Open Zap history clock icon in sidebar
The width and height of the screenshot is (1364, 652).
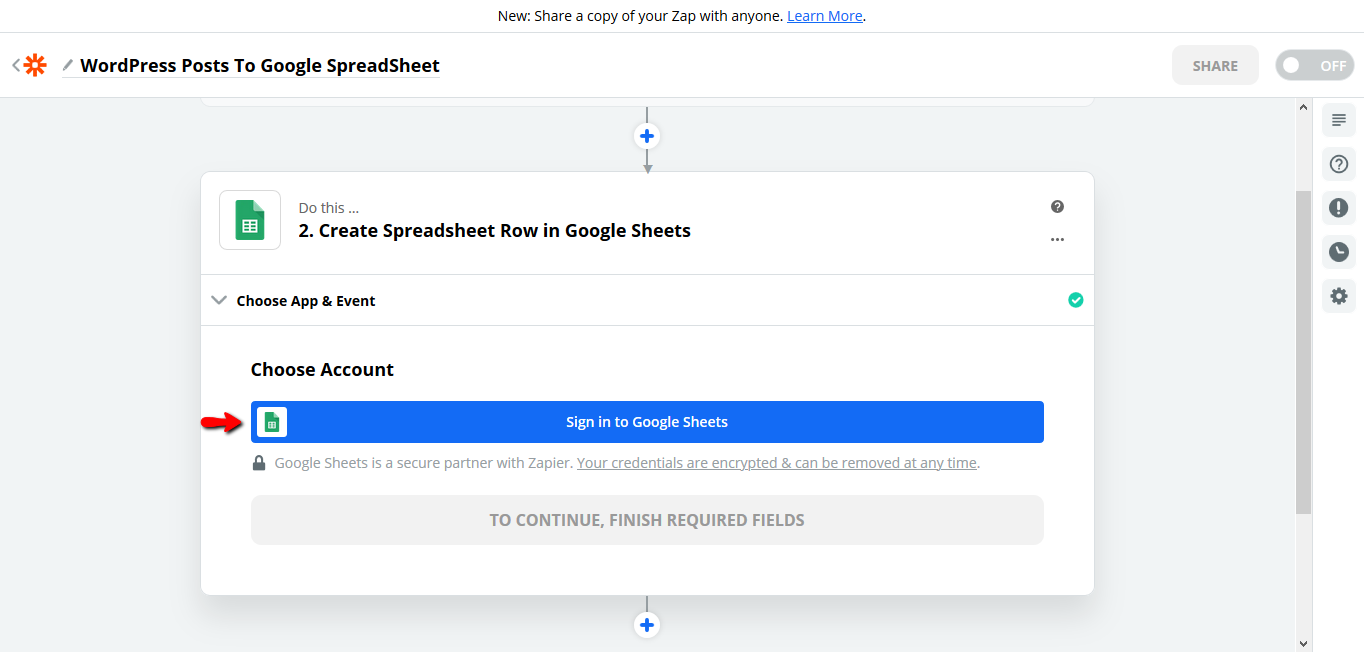coord(1339,252)
